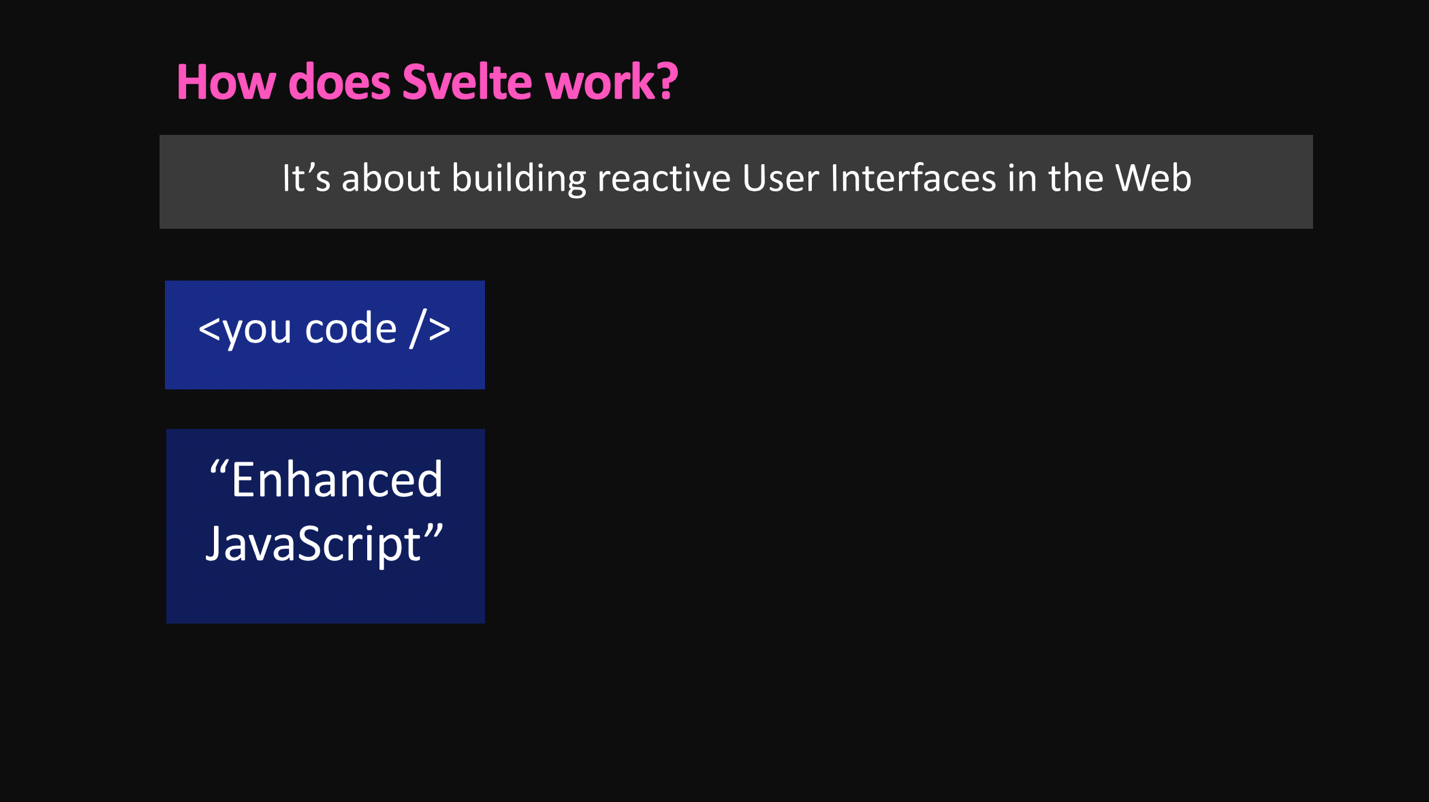Viewport: 1429px width, 802px height.
Task: Click the word "does" in the title
Action: click(x=339, y=82)
